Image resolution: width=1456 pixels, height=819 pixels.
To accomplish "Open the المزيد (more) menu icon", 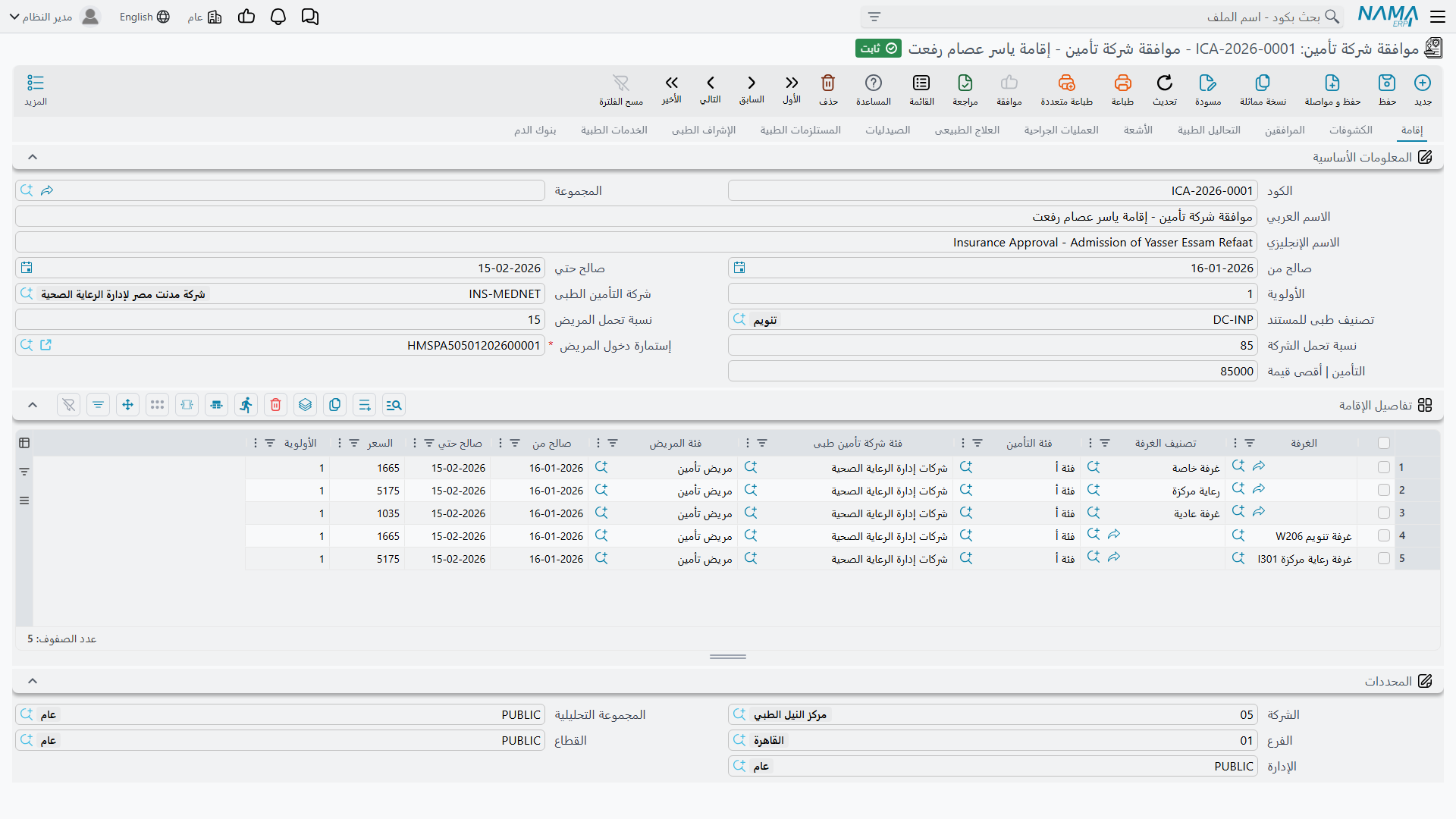I will [x=36, y=83].
